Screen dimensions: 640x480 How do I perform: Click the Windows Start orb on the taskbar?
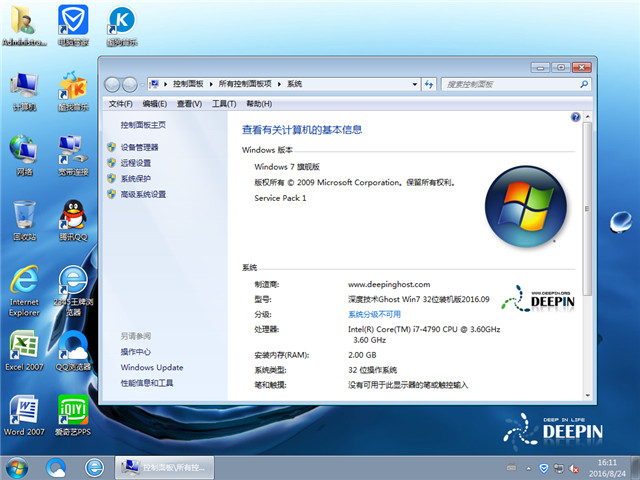(18, 466)
